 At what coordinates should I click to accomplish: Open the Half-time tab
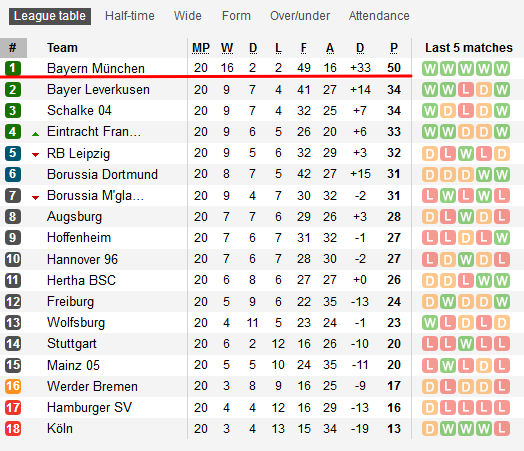tap(130, 16)
